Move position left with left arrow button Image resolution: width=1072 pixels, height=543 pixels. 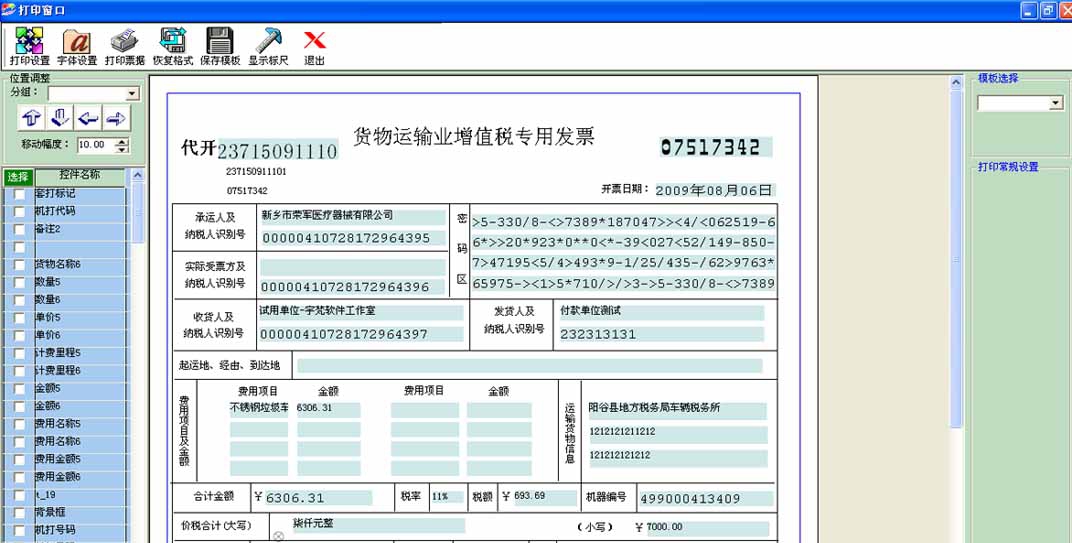point(88,118)
